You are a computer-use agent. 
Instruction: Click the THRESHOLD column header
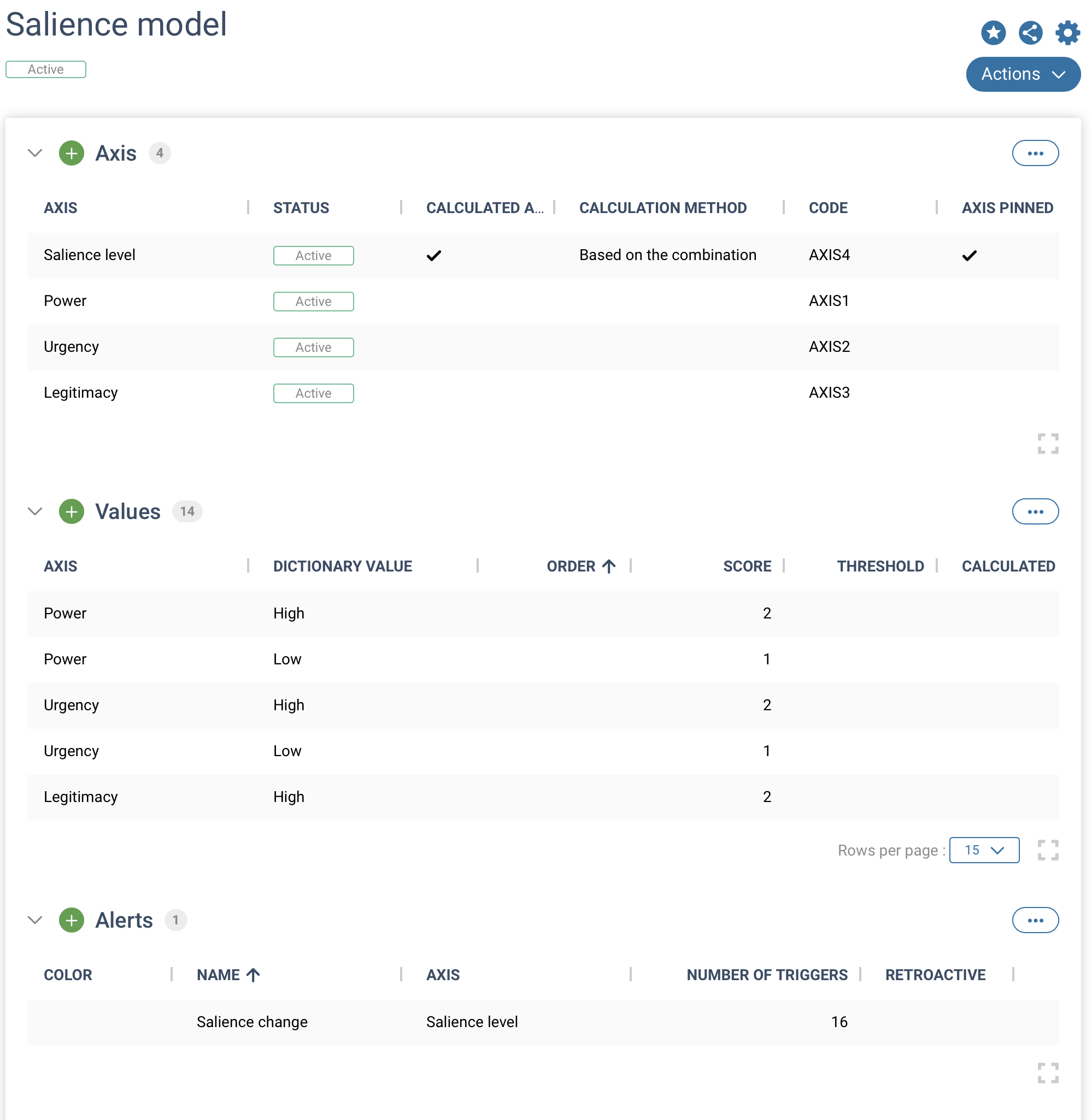[880, 567]
